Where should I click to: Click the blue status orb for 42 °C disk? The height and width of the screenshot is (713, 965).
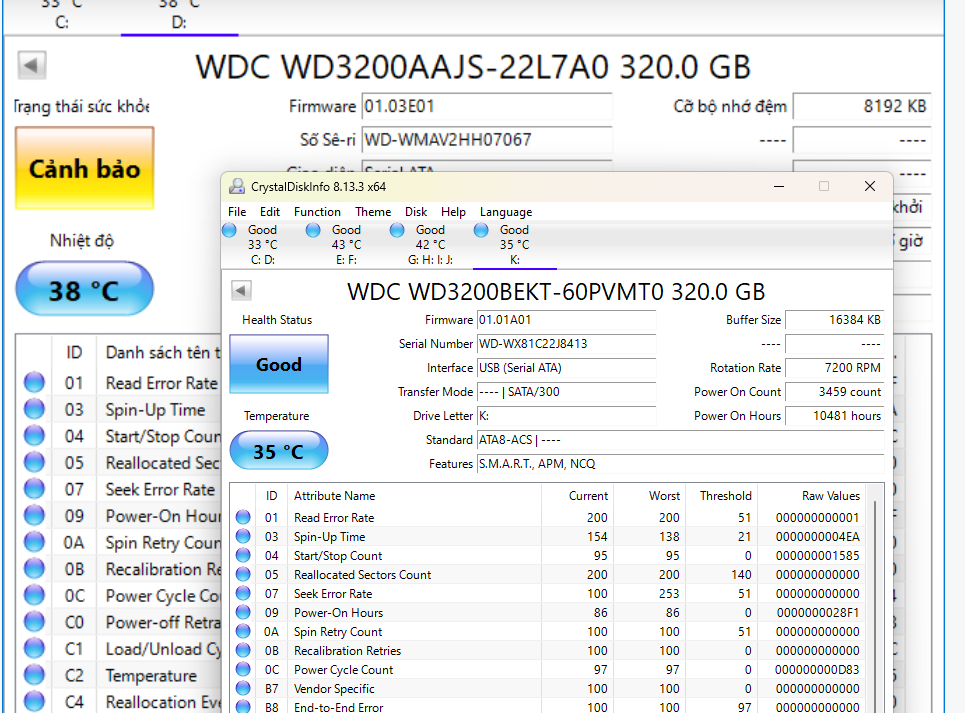coord(397,230)
